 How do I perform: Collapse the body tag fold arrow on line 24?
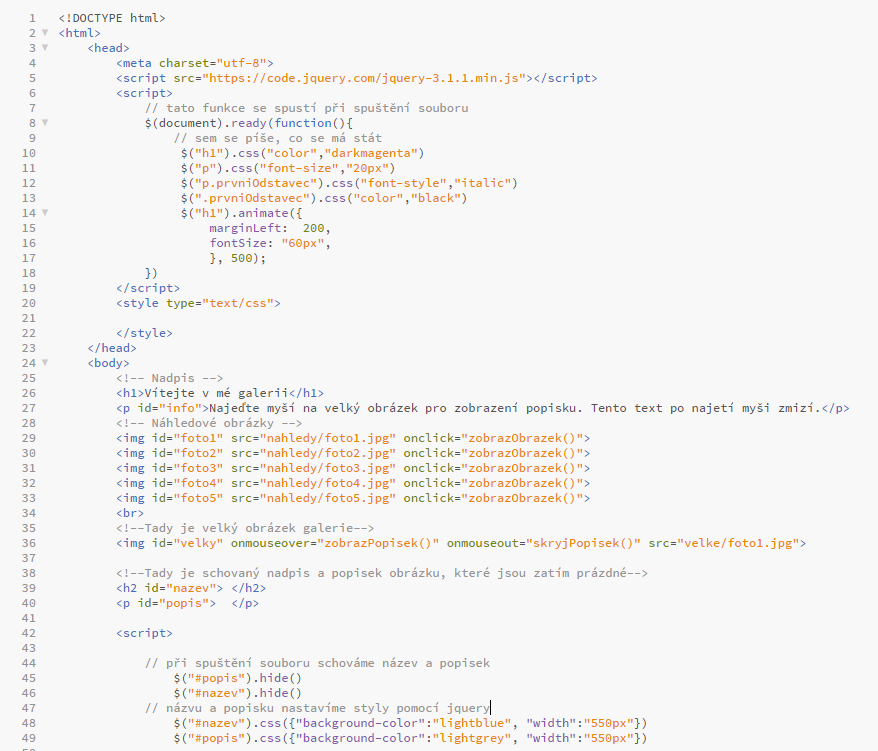pos(45,363)
